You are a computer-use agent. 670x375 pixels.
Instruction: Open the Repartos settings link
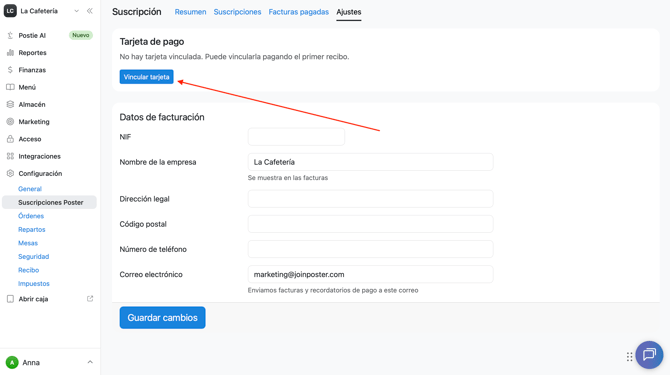pos(32,229)
